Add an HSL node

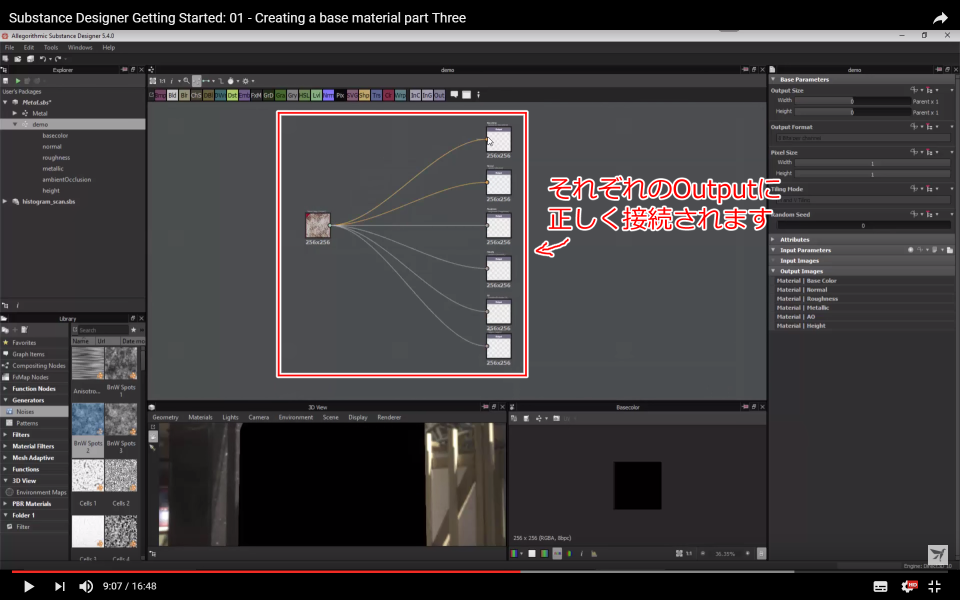click(304, 95)
